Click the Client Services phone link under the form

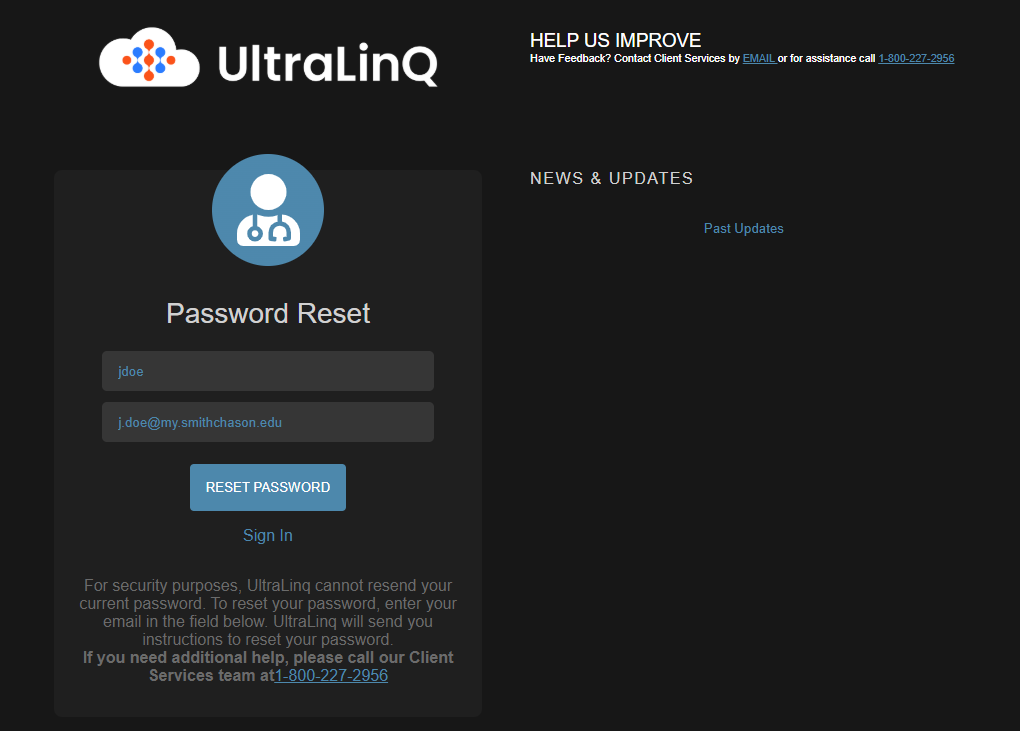tap(331, 676)
